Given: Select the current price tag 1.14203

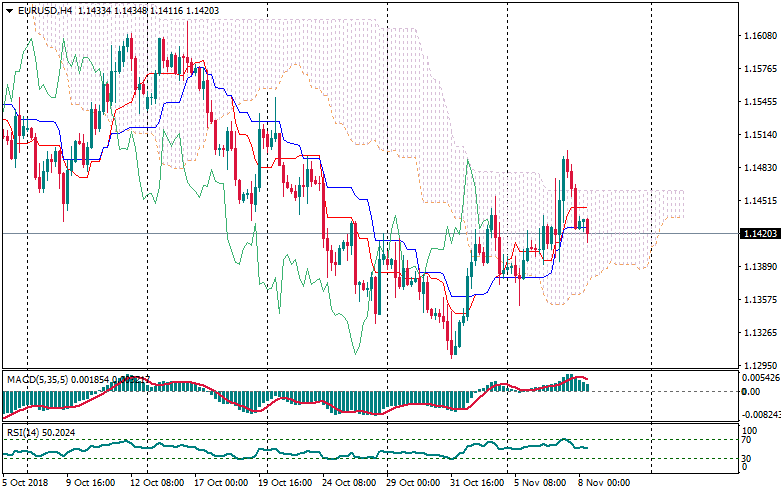Looking at the screenshot, I should click(x=759, y=234).
